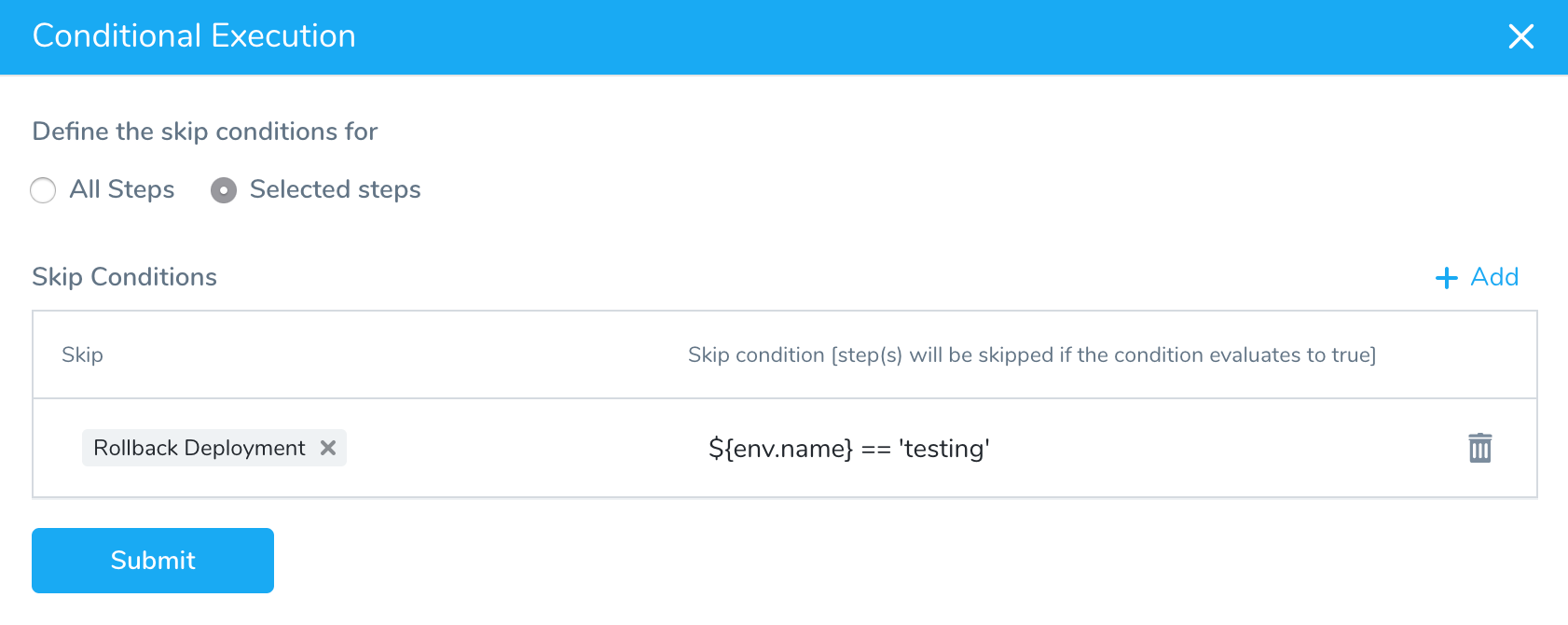This screenshot has width=1568, height=625.
Task: Close the Conditional Execution dialog
Action: coord(1520,36)
